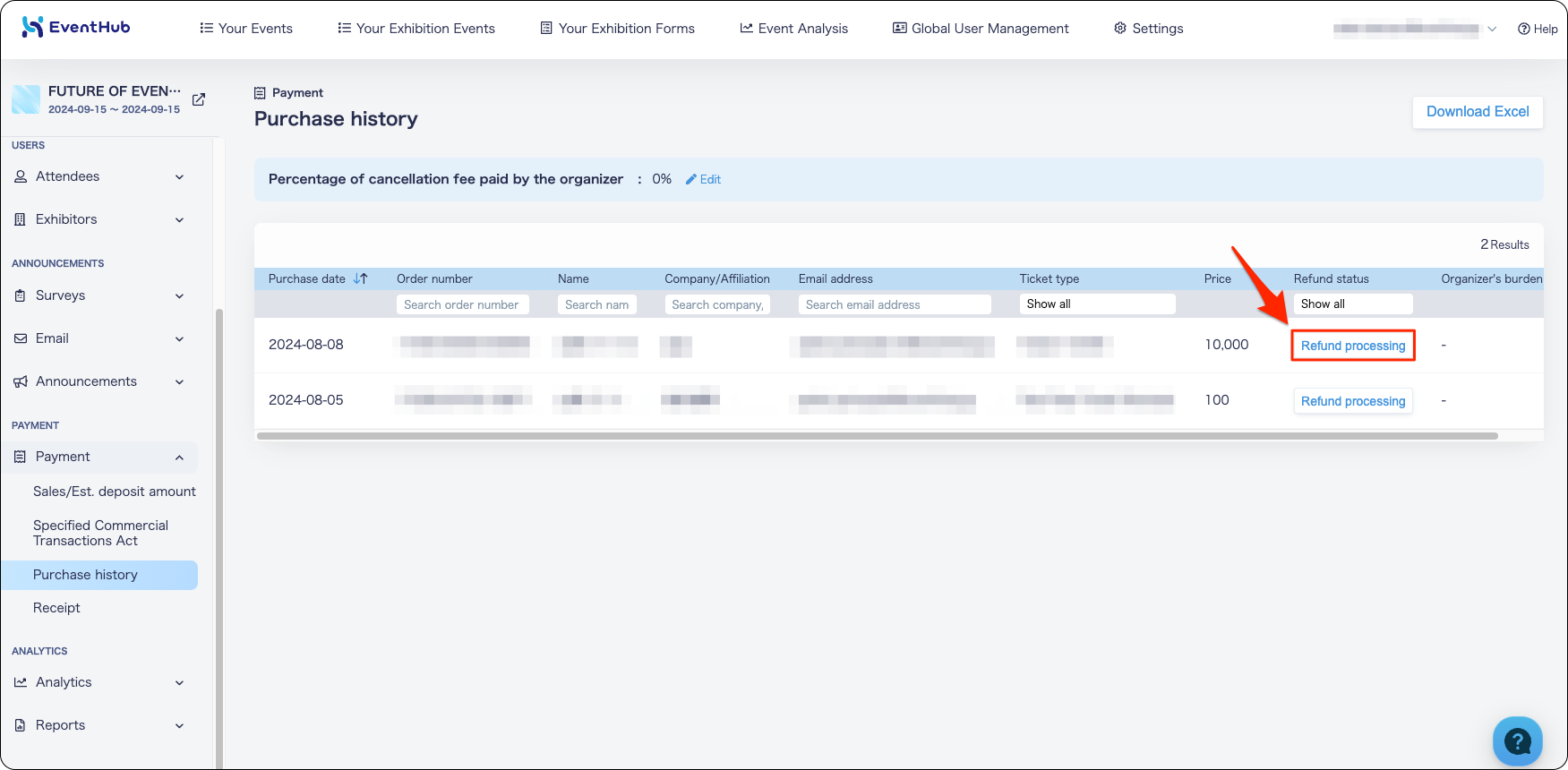Click the 10,000 price cell

pyautogui.click(x=1227, y=345)
